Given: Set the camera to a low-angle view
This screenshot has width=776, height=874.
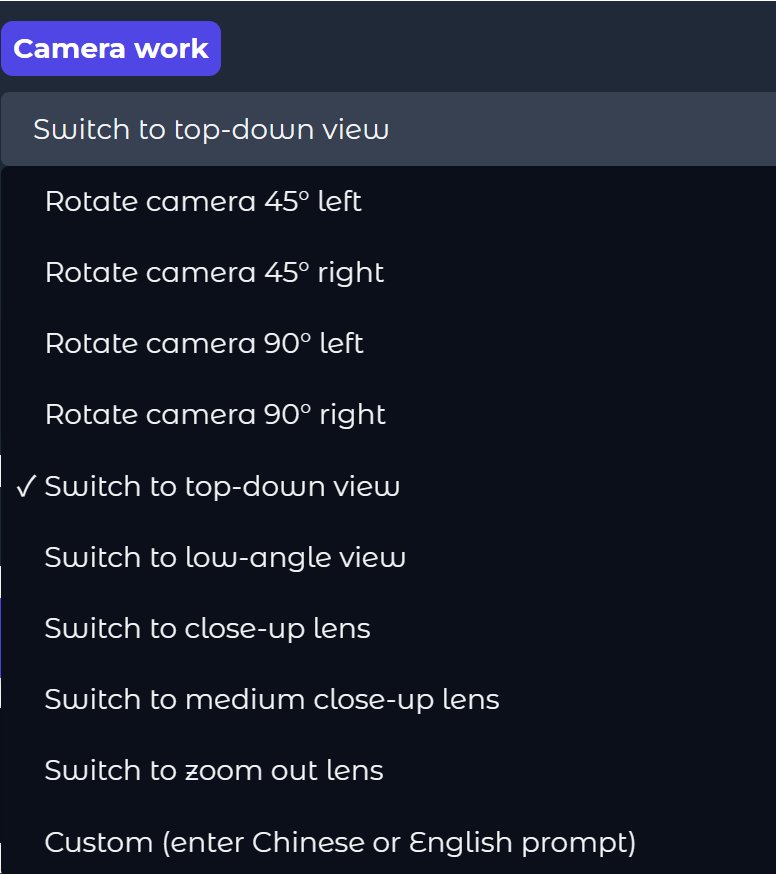Looking at the screenshot, I should pyautogui.click(x=225, y=558).
